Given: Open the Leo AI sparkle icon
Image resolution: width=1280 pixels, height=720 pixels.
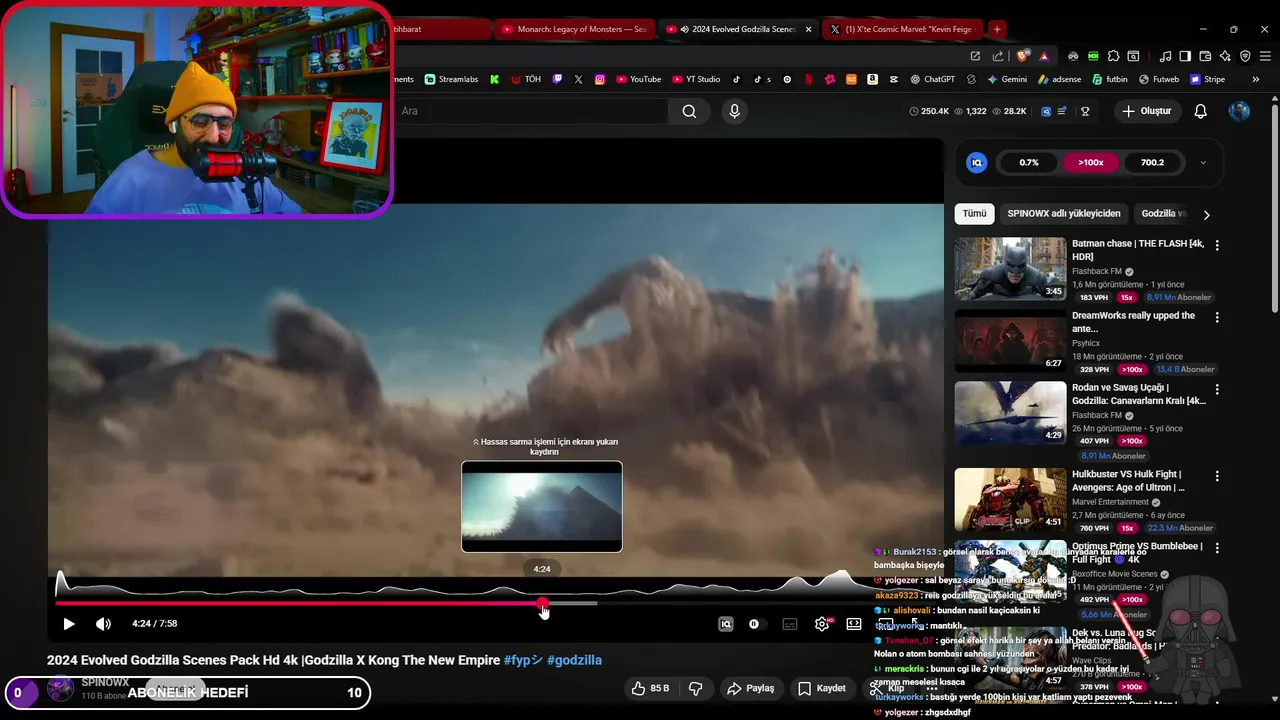Looking at the screenshot, I should pyautogui.click(x=1225, y=56).
